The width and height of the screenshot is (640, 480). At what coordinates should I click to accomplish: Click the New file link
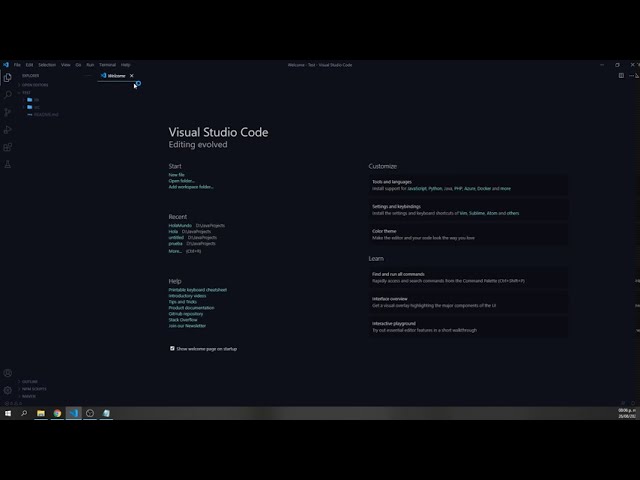[x=176, y=175]
